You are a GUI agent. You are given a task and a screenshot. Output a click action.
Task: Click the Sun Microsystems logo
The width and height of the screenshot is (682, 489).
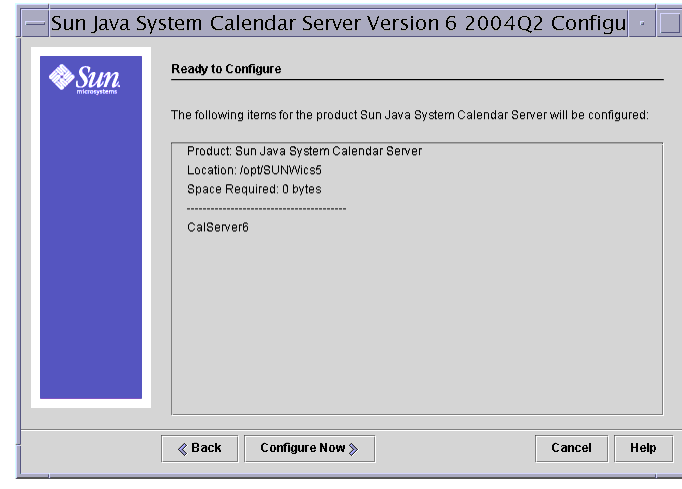point(84,79)
